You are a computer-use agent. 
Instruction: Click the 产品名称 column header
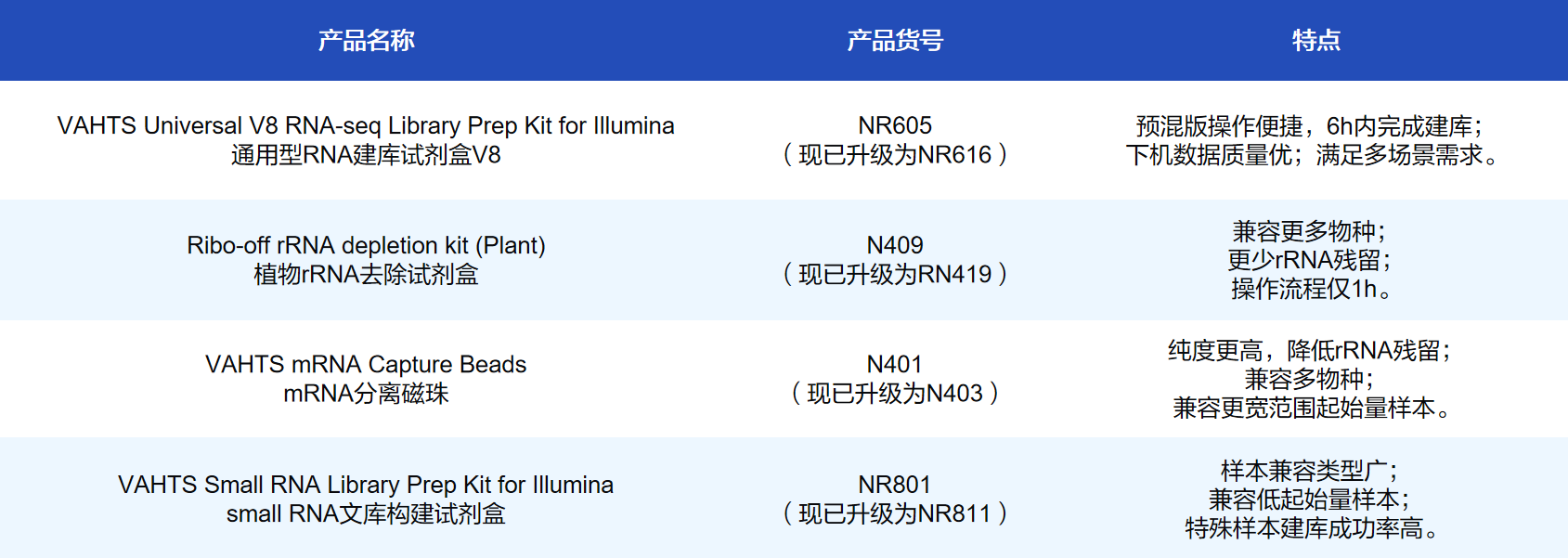[366, 40]
